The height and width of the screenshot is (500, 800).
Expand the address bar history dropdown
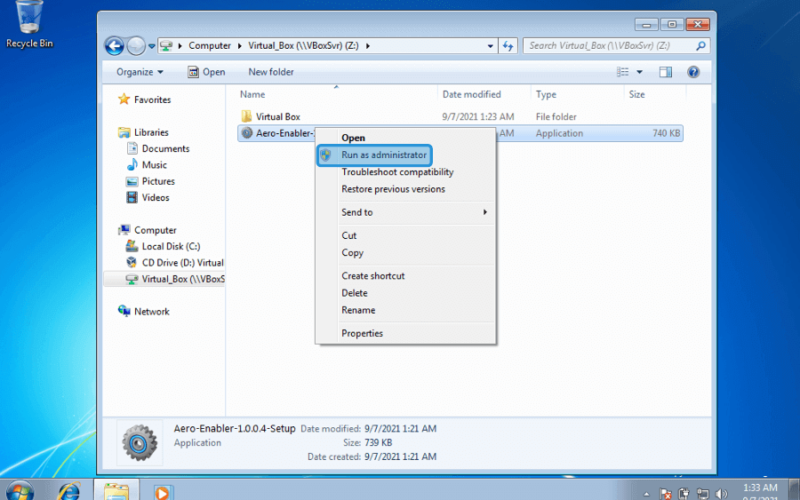(490, 46)
